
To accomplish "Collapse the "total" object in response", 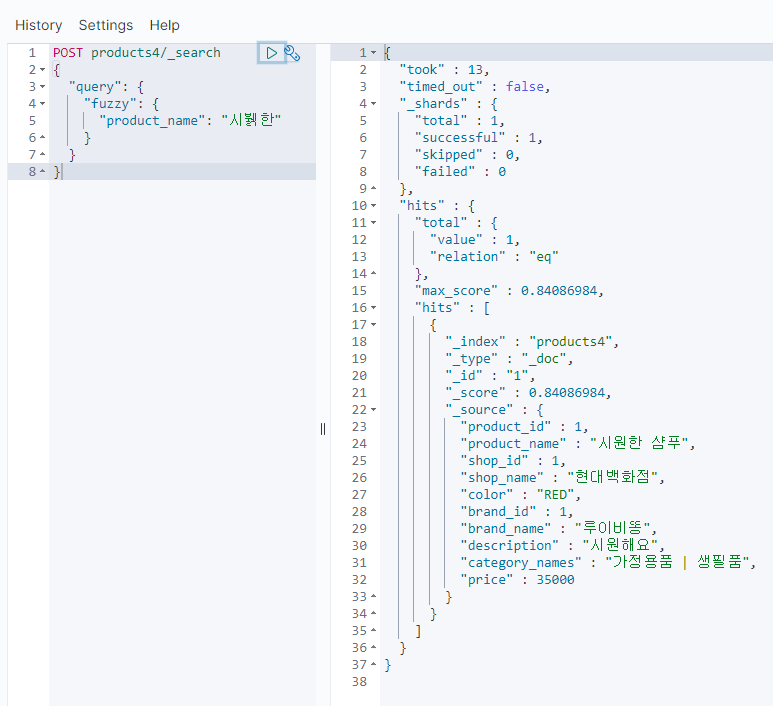I will (374, 223).
